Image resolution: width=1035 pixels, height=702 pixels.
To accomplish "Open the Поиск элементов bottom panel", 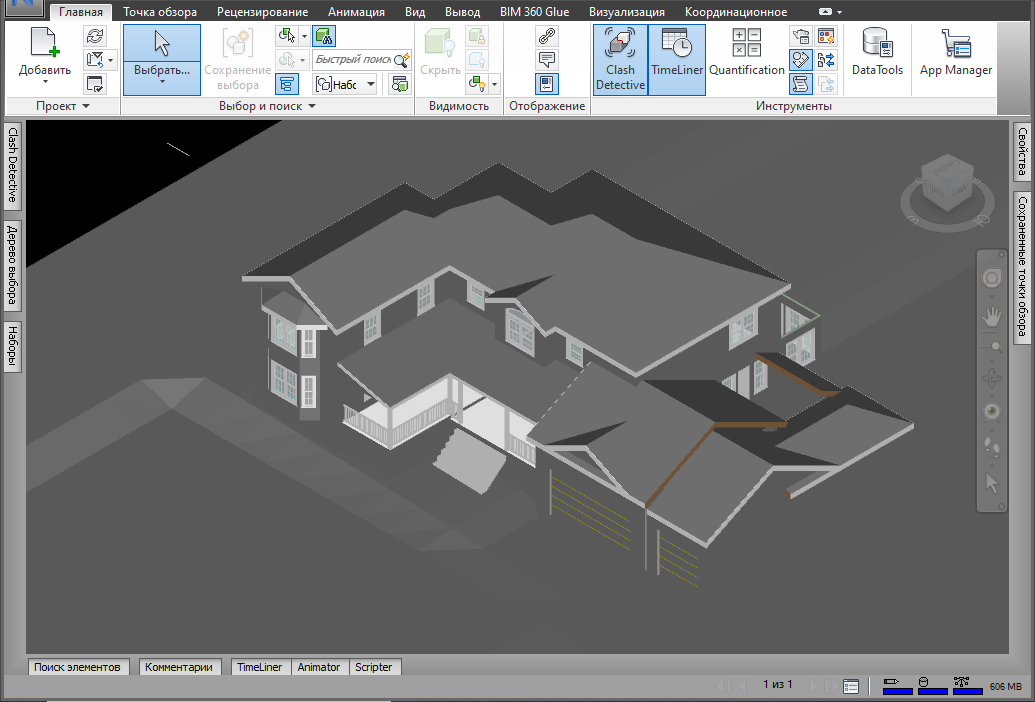I will tap(77, 667).
